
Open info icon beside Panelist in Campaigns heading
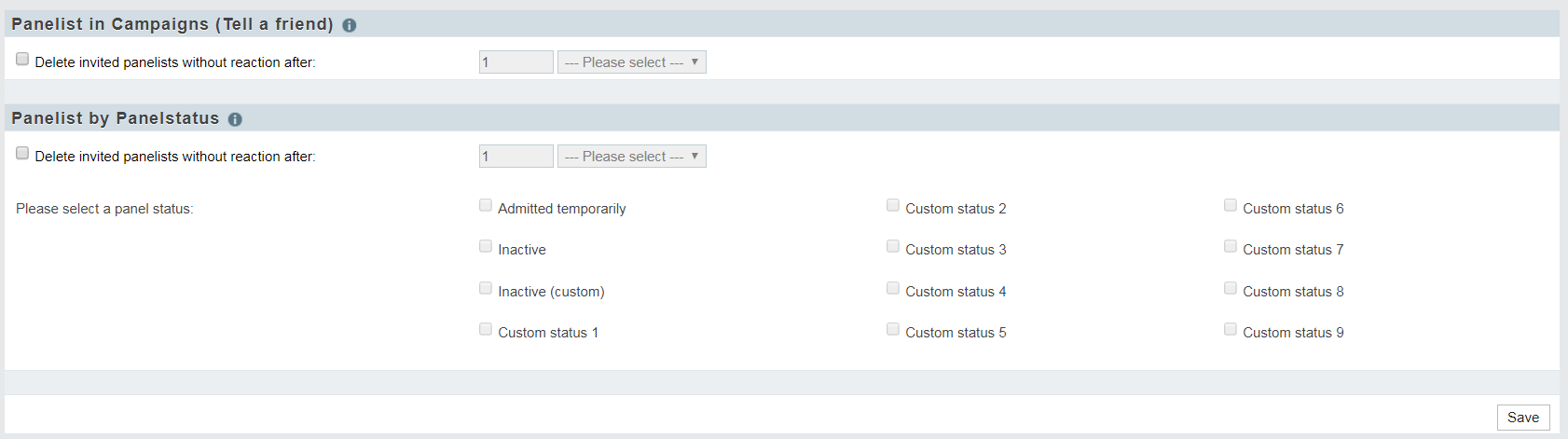(x=350, y=25)
